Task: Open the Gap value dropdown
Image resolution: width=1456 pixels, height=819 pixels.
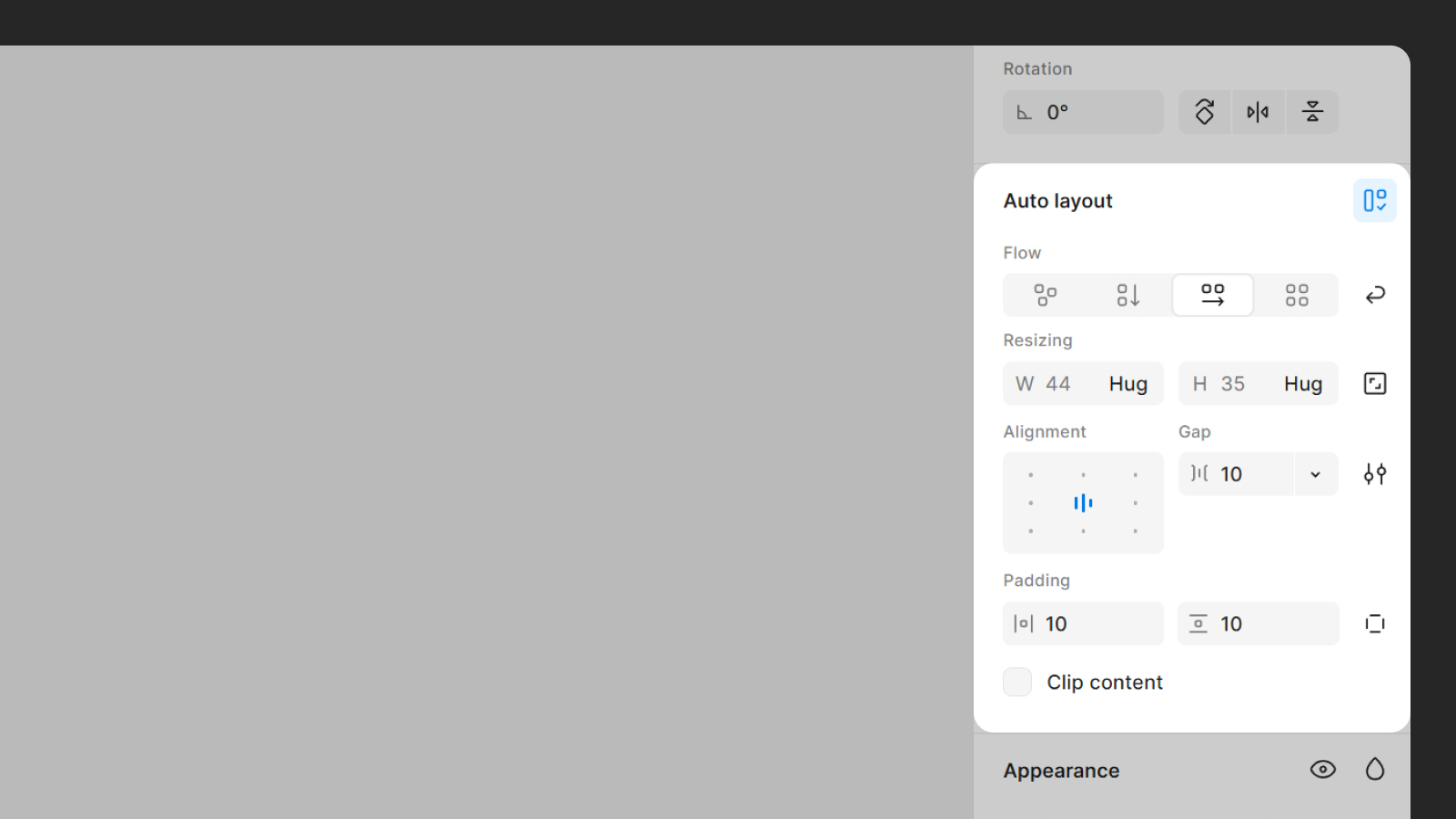Action: click(1315, 473)
